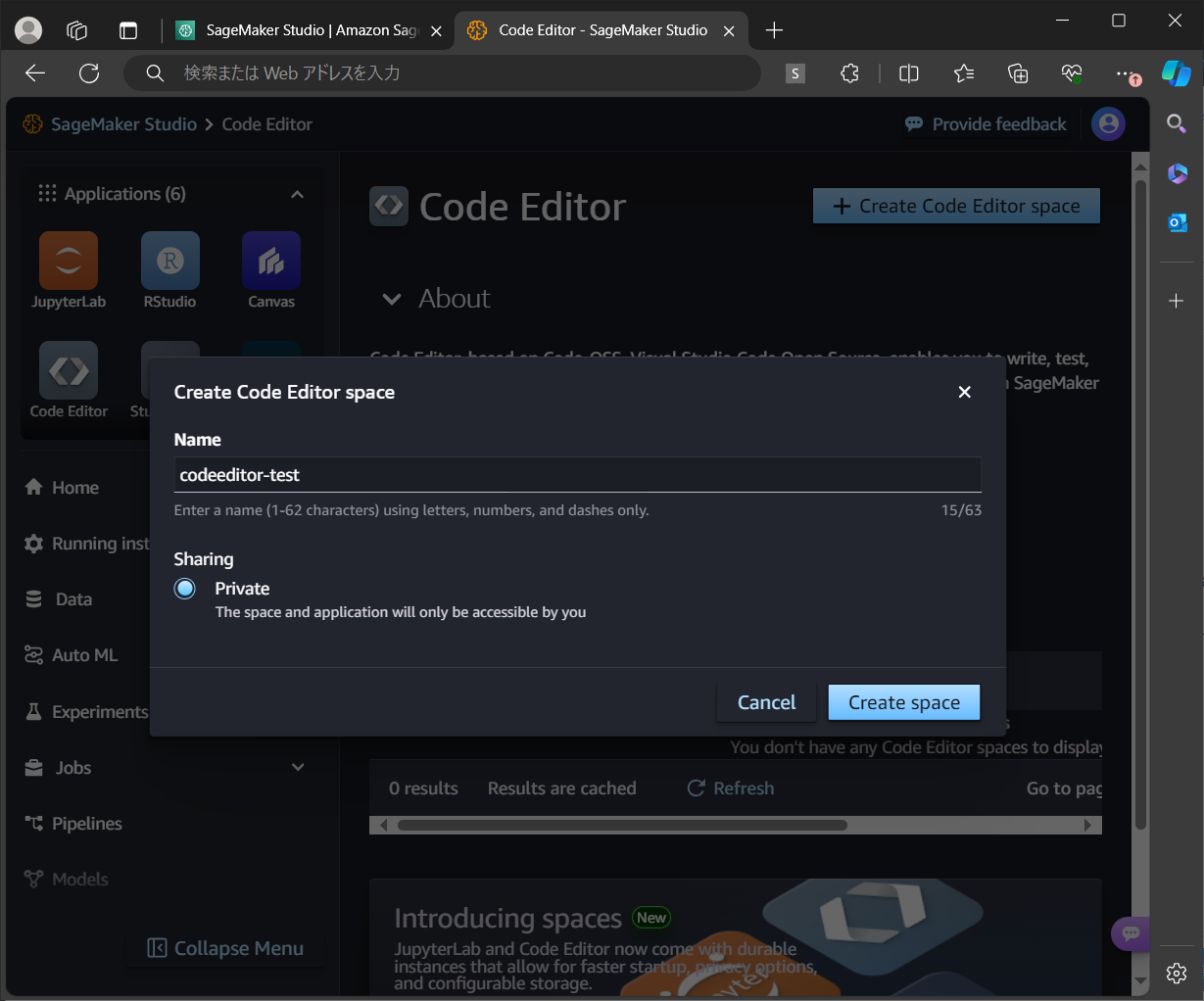Select the Private sharing option

point(184,589)
